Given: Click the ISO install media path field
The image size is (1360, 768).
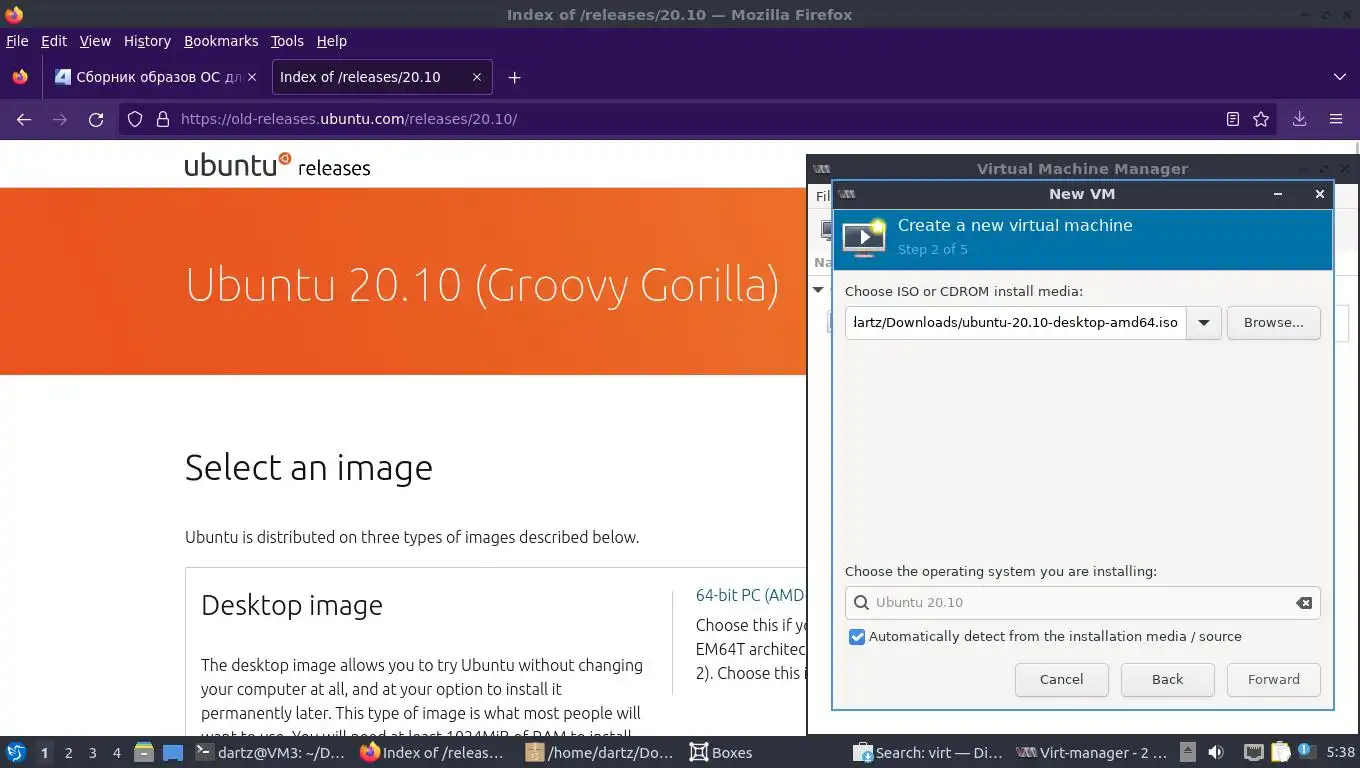Looking at the screenshot, I should (1015, 323).
